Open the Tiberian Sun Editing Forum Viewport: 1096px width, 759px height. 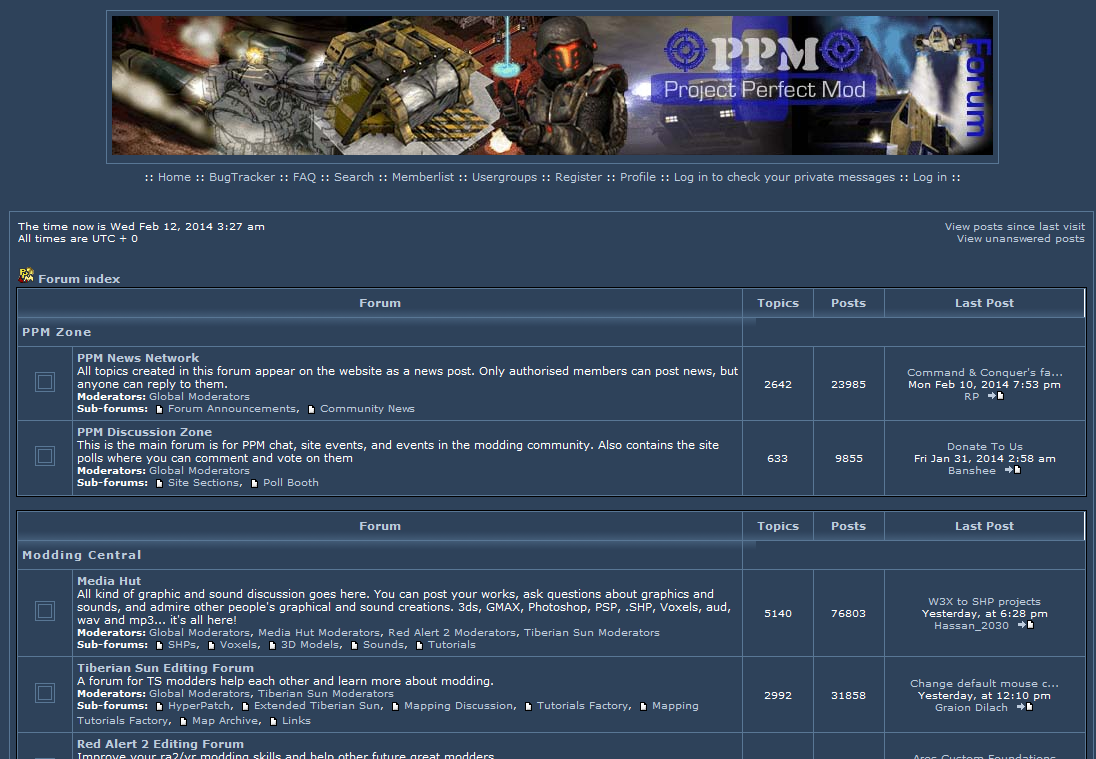click(165, 668)
